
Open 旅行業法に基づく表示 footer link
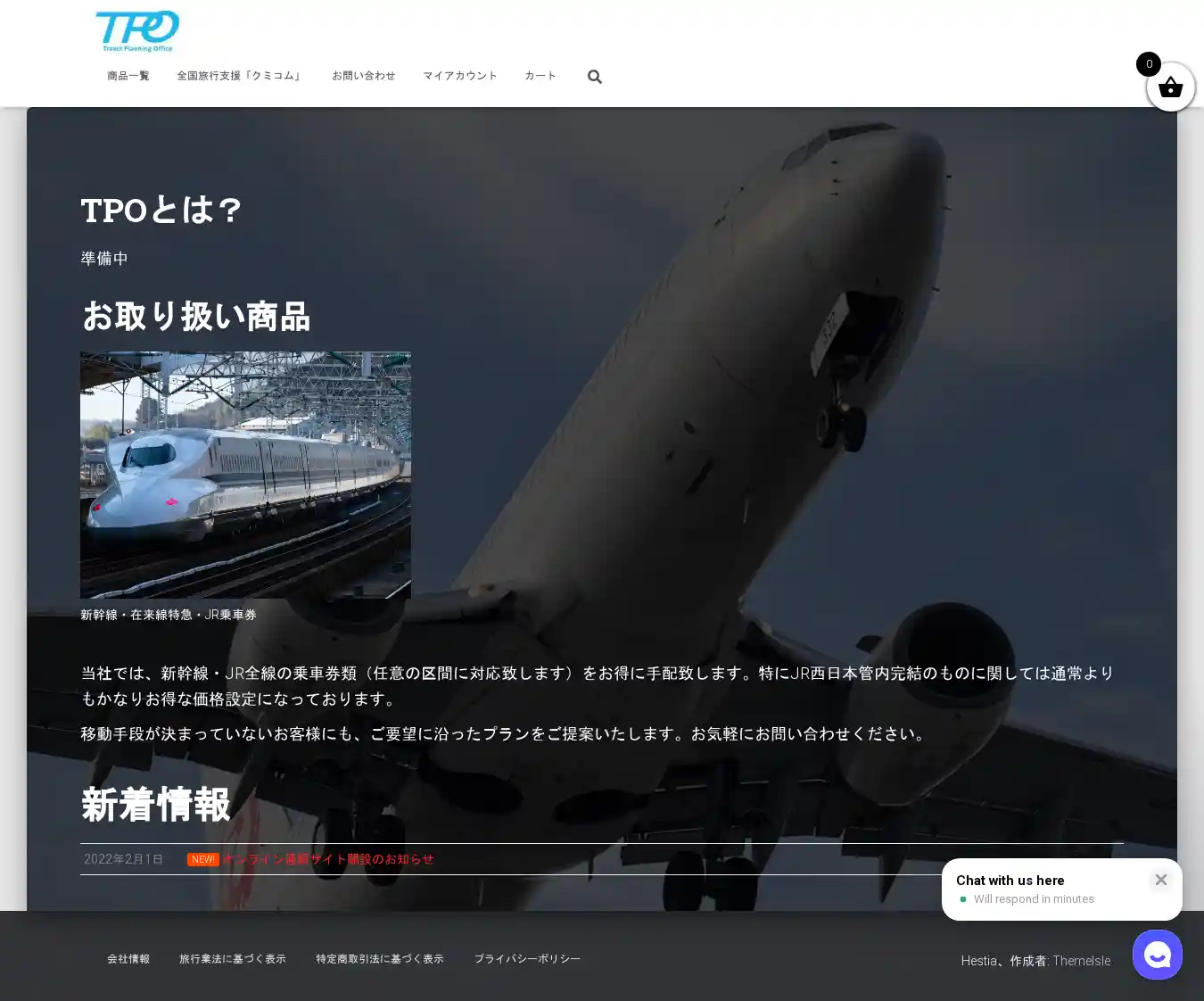point(233,959)
